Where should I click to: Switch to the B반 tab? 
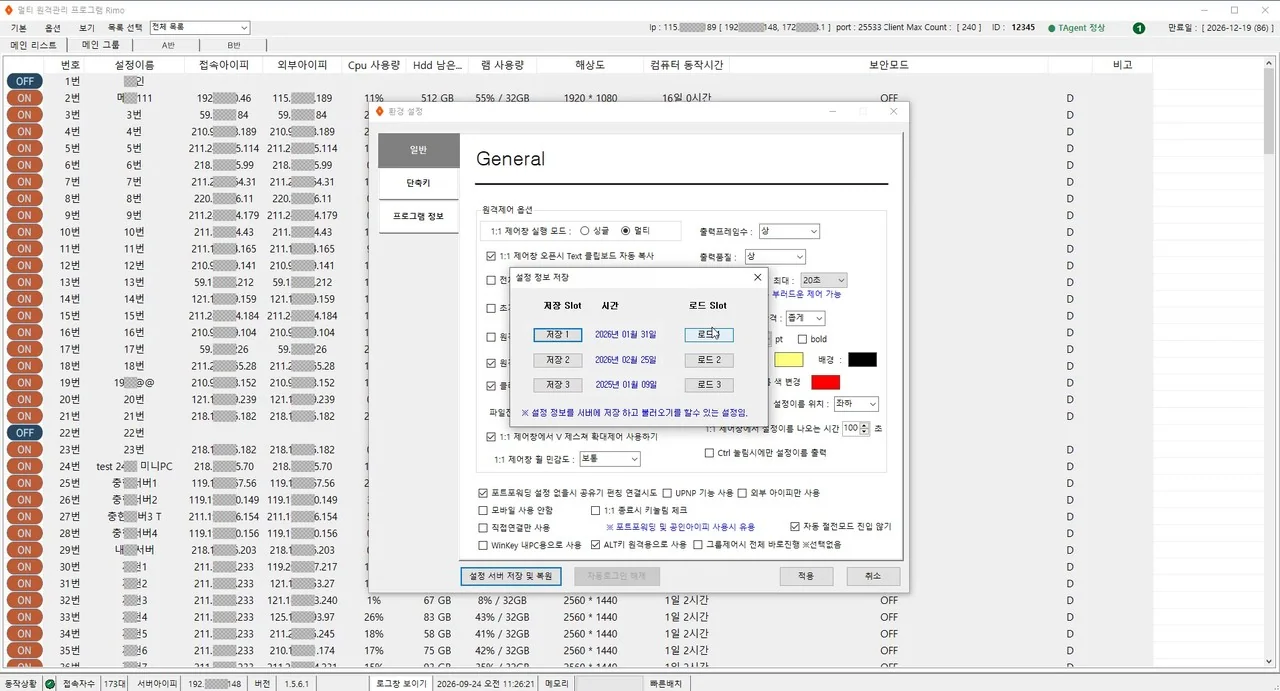tap(233, 45)
